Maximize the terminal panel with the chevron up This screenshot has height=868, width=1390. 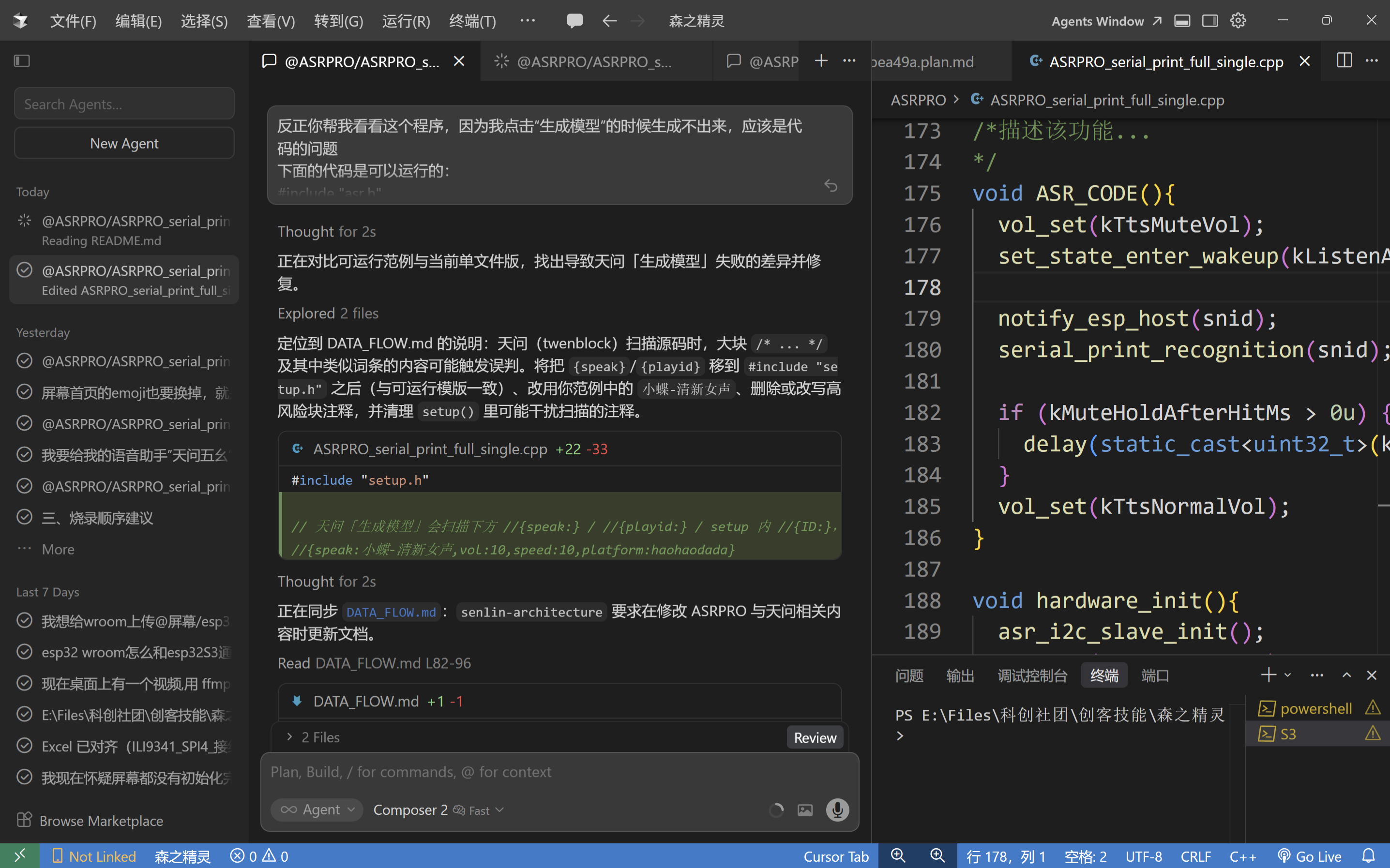(1346, 675)
